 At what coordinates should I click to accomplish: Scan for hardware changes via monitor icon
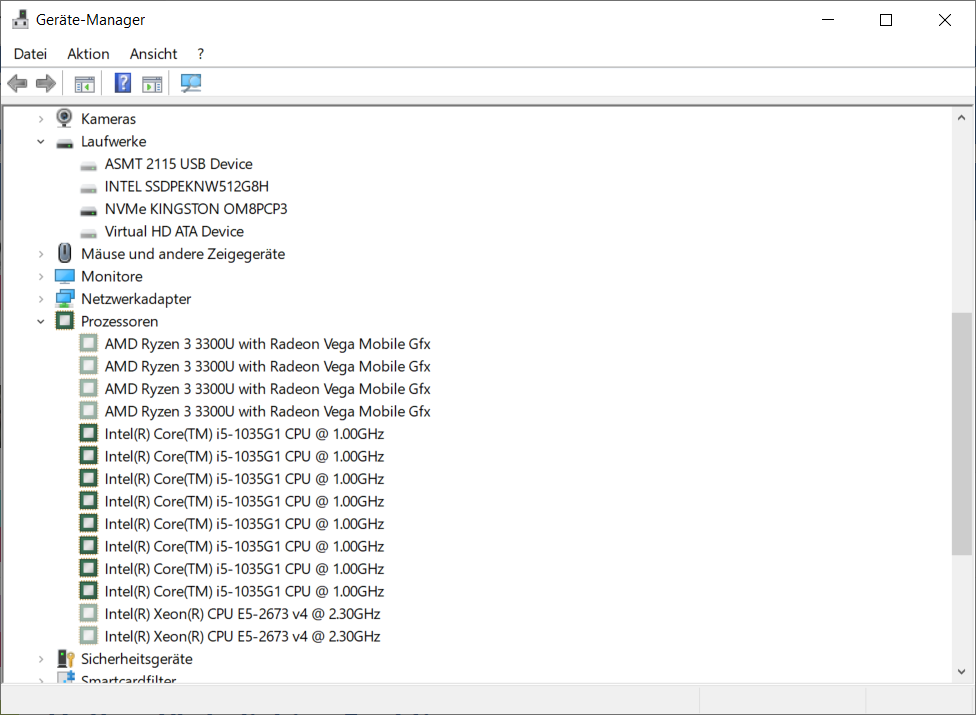pos(190,83)
